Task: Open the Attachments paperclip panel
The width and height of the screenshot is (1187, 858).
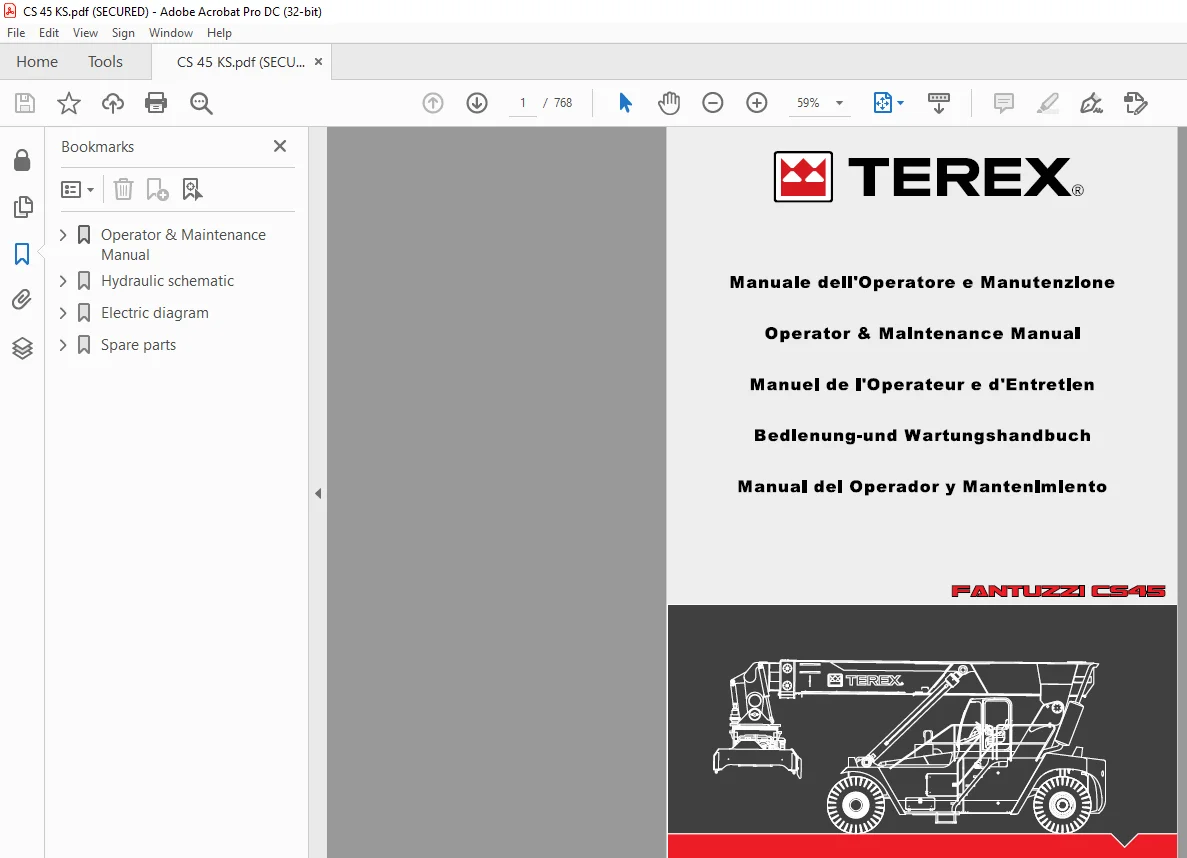Action: pos(22,300)
